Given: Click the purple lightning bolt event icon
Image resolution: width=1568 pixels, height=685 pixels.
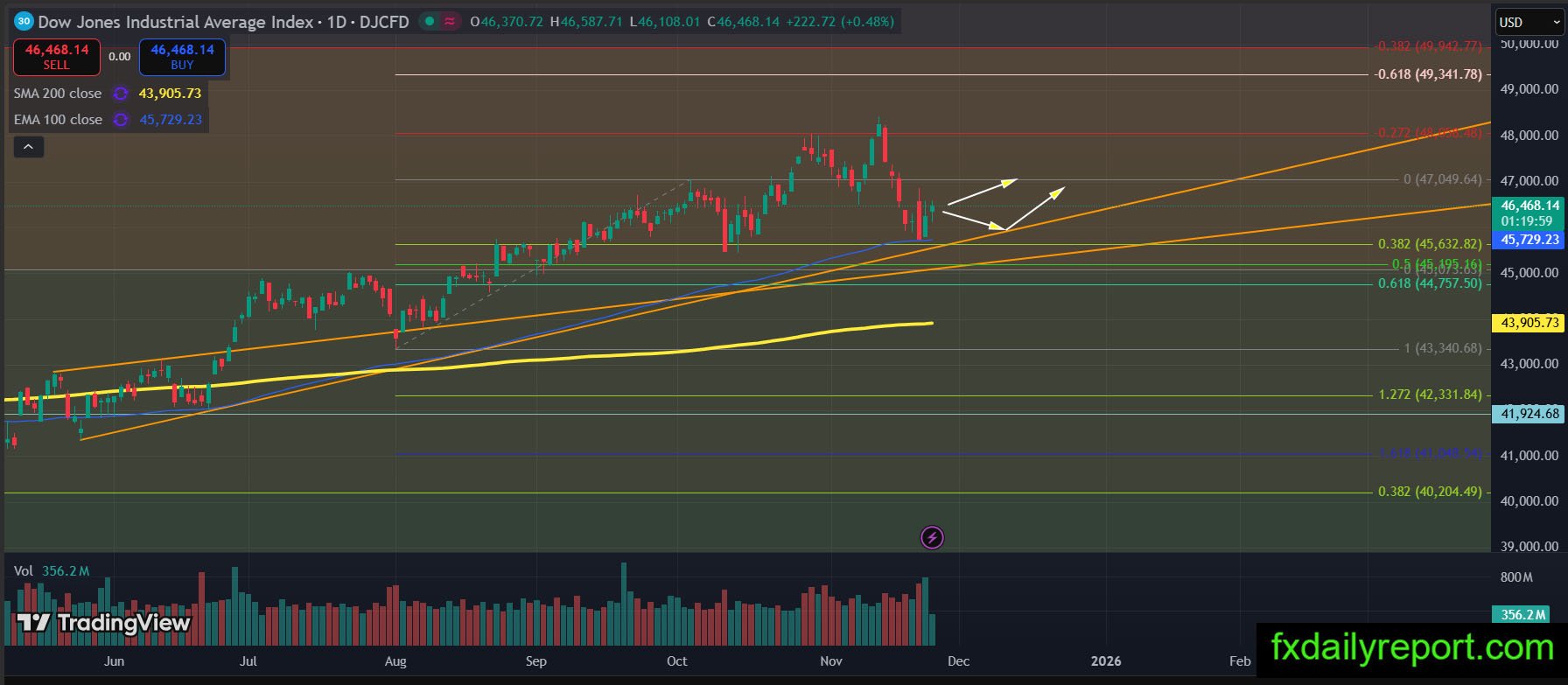Looking at the screenshot, I should pyautogui.click(x=932, y=537).
